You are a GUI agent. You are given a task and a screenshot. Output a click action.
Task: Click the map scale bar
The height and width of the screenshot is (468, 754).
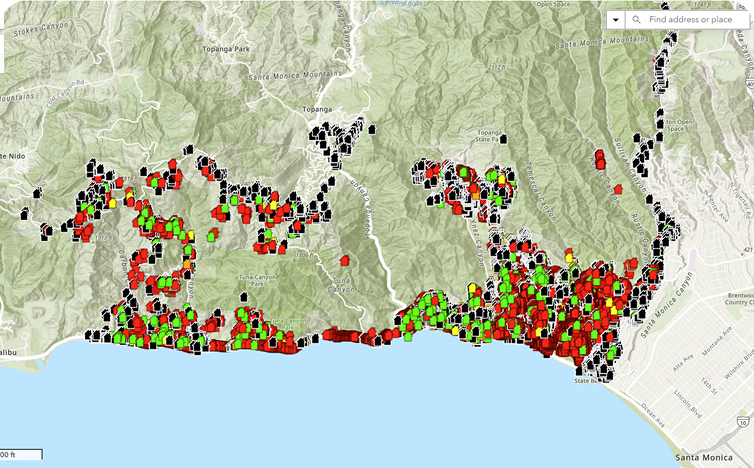coord(21,455)
